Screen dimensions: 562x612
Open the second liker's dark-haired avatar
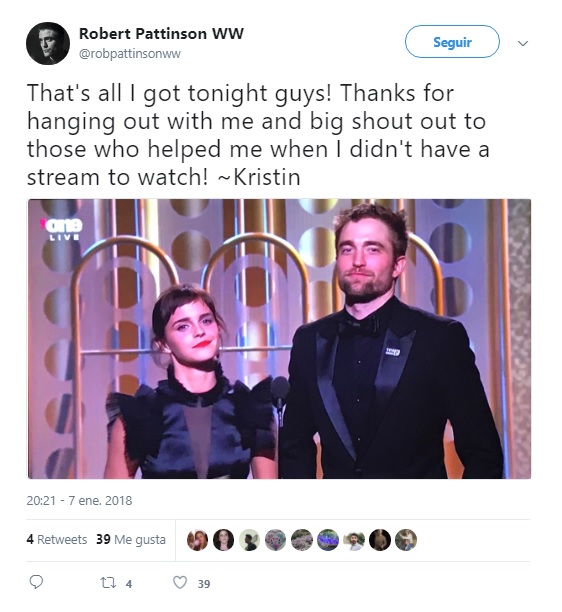pyautogui.click(x=224, y=540)
